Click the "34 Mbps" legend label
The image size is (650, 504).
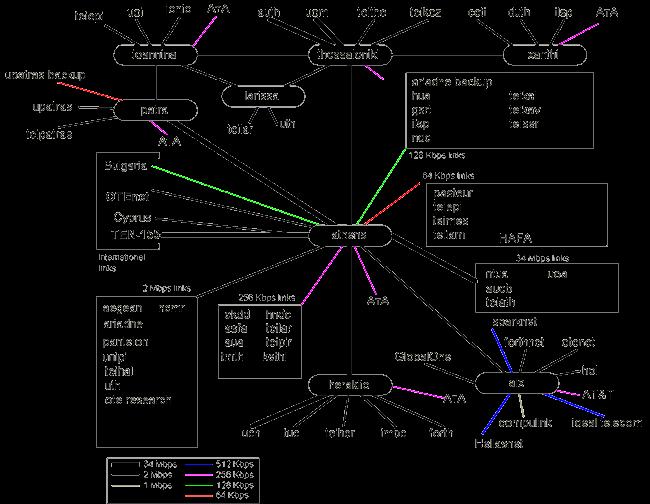click(160, 464)
